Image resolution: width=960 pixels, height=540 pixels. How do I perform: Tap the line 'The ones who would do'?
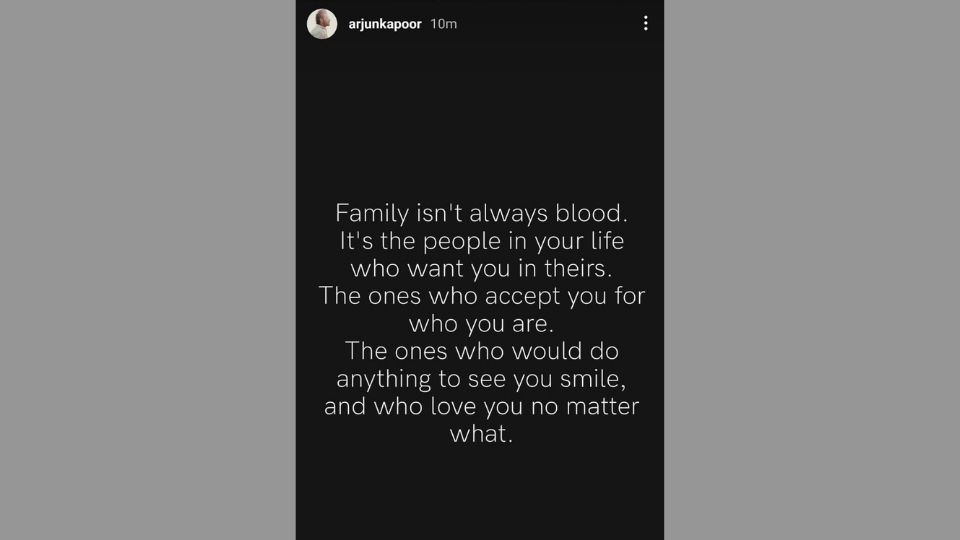point(481,351)
